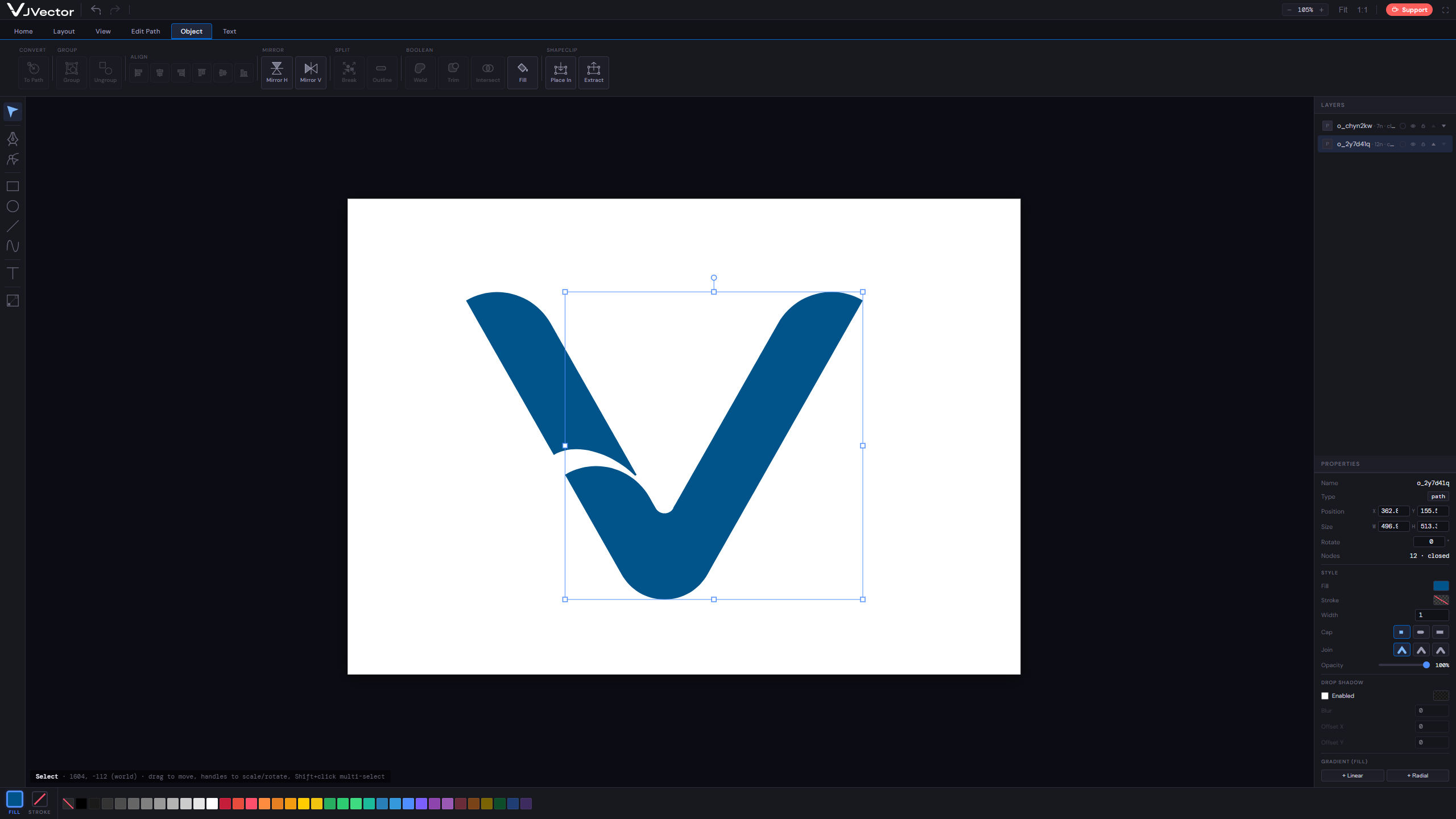Viewport: 1456px width, 819px height.
Task: Click the Outline split button
Action: pos(382,72)
